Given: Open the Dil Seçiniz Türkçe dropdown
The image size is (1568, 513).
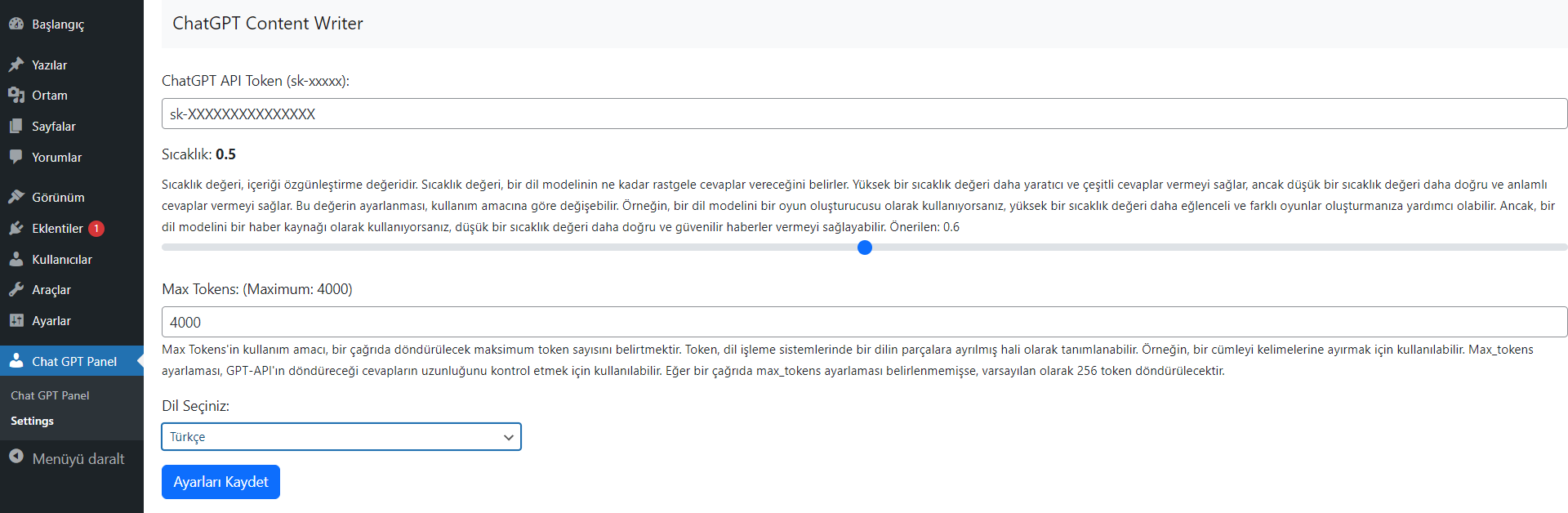Looking at the screenshot, I should click(341, 437).
